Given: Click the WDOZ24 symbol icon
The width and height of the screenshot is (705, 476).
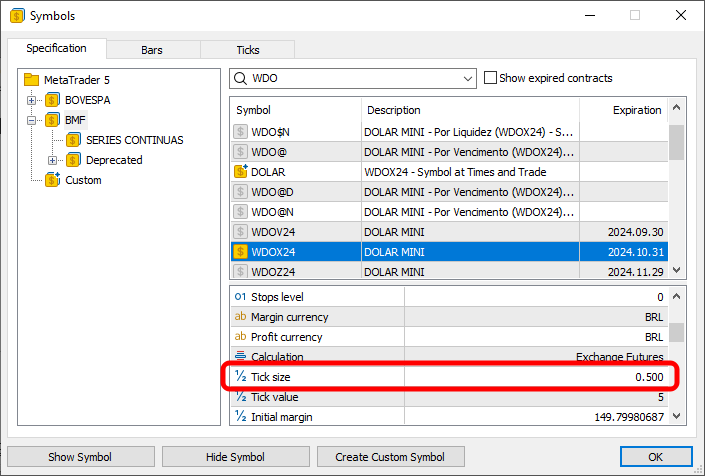Looking at the screenshot, I should [x=241, y=271].
